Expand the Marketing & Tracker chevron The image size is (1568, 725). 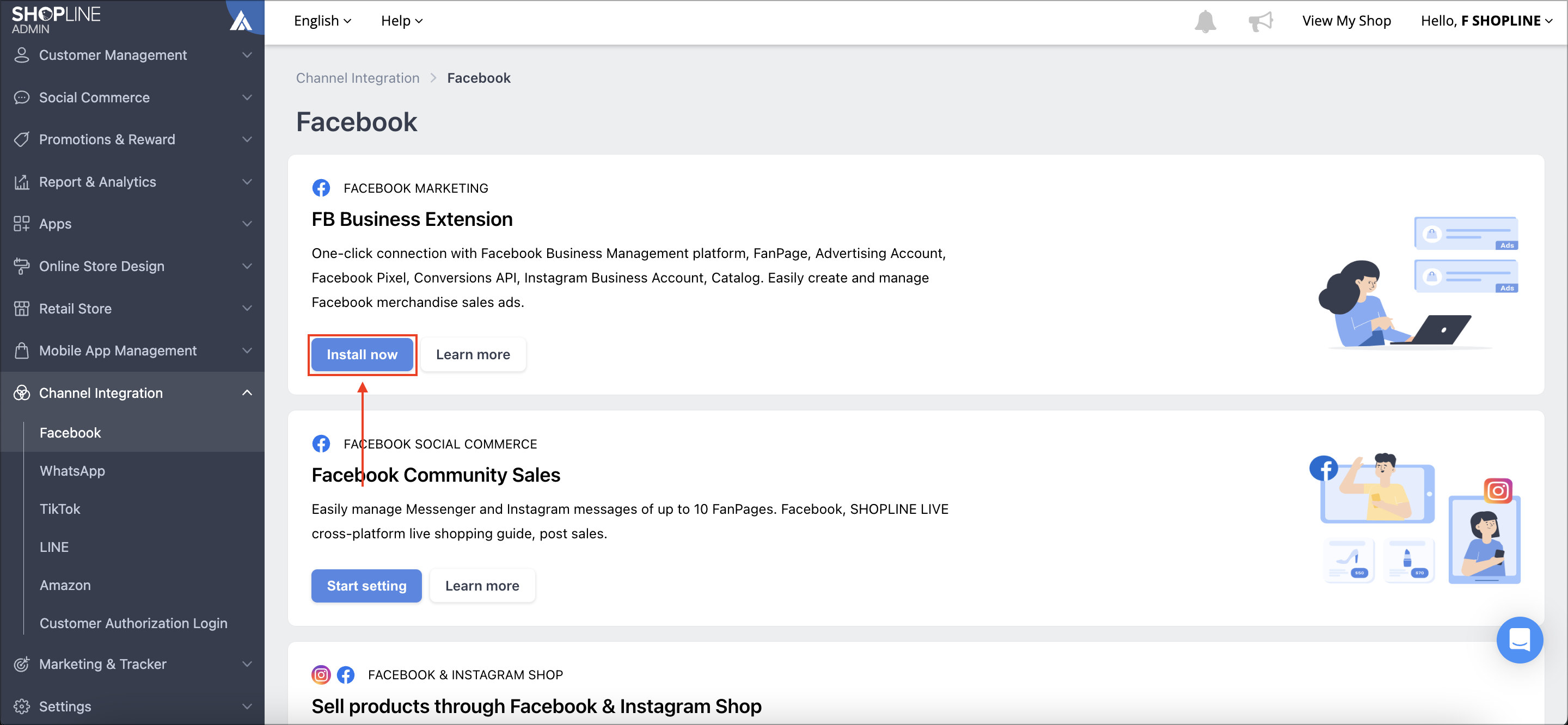(x=247, y=664)
